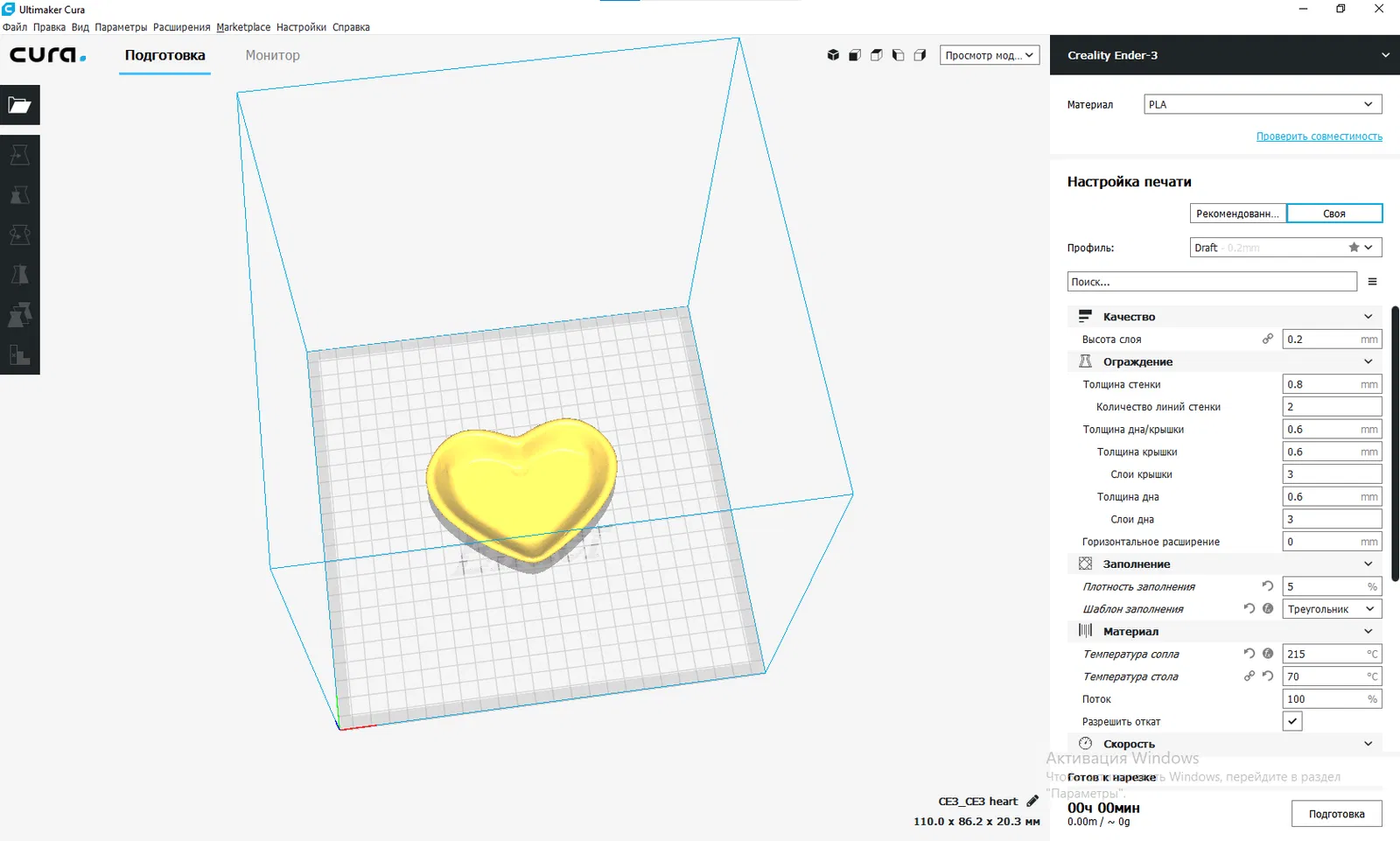The image size is (1400, 841).
Task: Collapse the Качество settings section
Action: click(1368, 317)
